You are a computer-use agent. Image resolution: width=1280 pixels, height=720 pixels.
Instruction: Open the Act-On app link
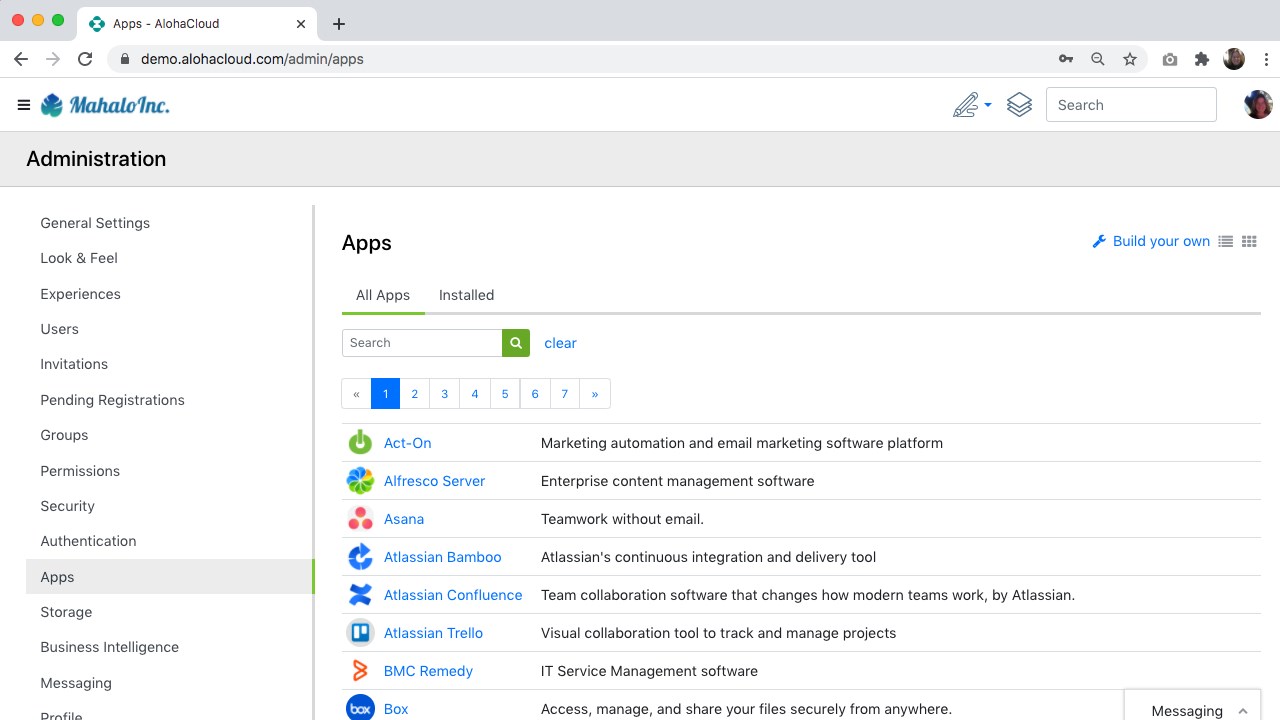point(408,443)
